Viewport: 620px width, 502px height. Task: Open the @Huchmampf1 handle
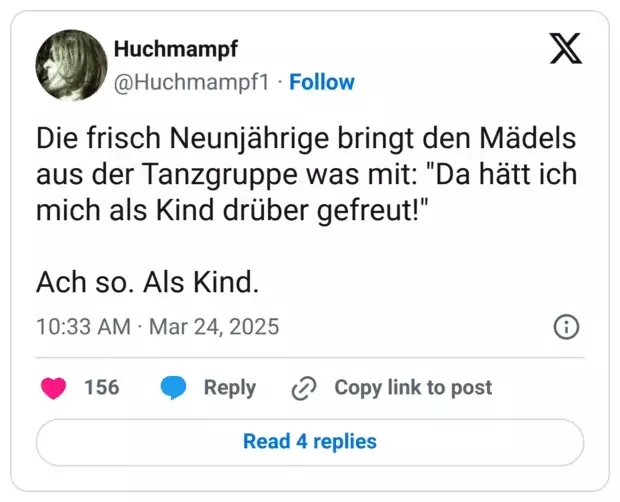[x=191, y=83]
